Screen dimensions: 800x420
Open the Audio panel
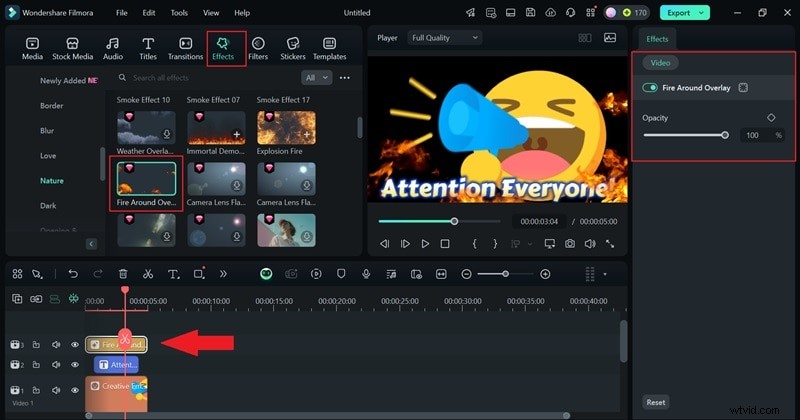tap(113, 49)
